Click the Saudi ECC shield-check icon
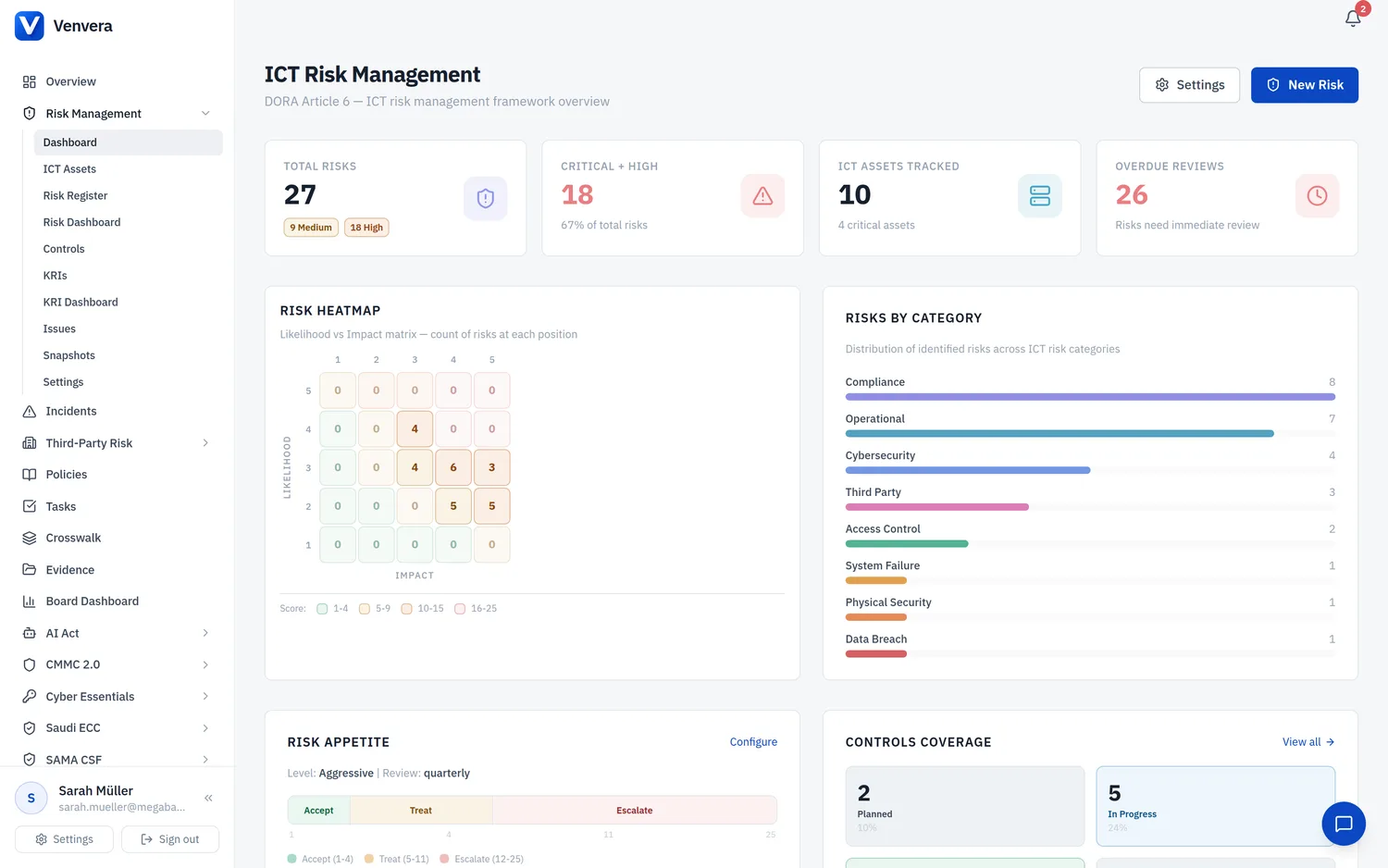The width and height of the screenshot is (1388, 868). [x=30, y=728]
